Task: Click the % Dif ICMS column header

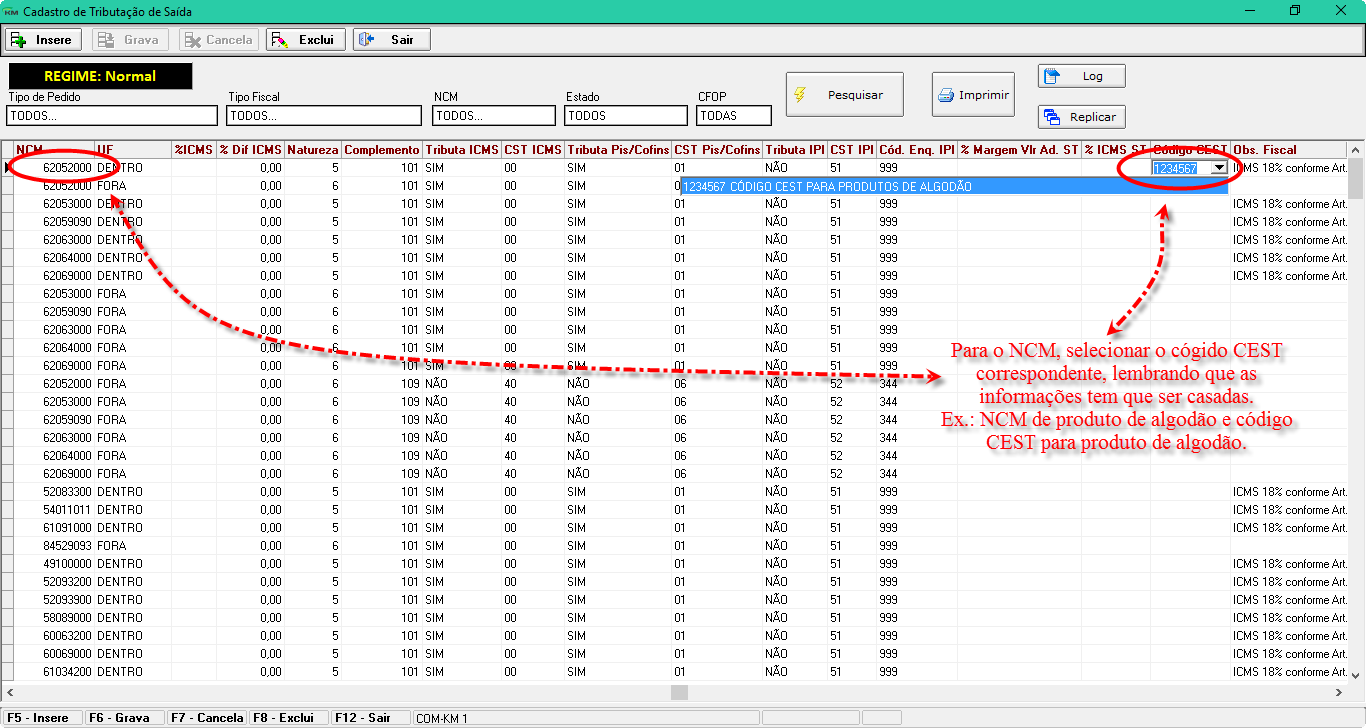Action: click(250, 150)
